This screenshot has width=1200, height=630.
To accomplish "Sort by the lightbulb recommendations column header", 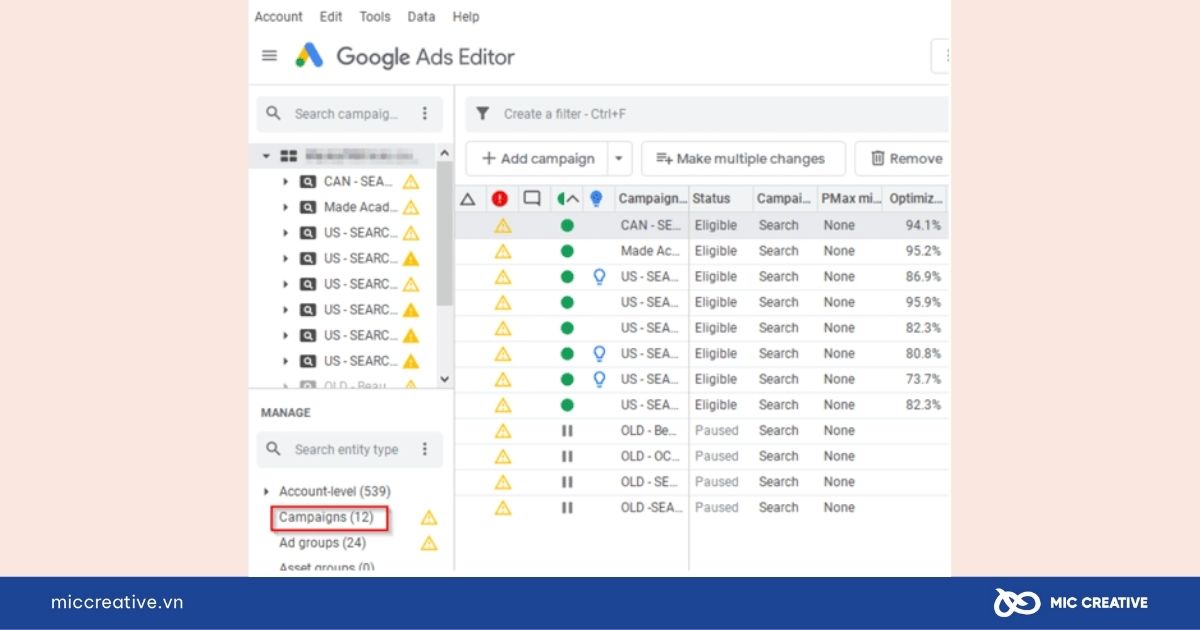I will [596, 199].
